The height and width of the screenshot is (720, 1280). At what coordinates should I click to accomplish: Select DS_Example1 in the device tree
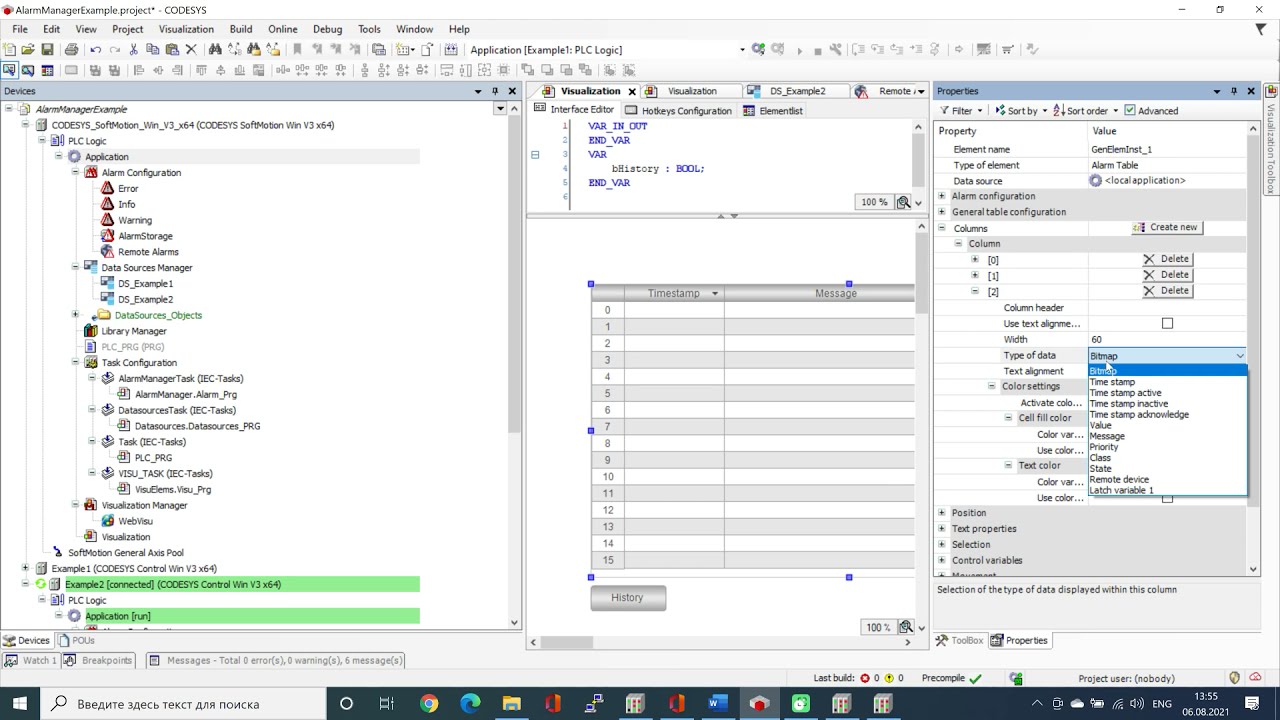[x=145, y=284]
